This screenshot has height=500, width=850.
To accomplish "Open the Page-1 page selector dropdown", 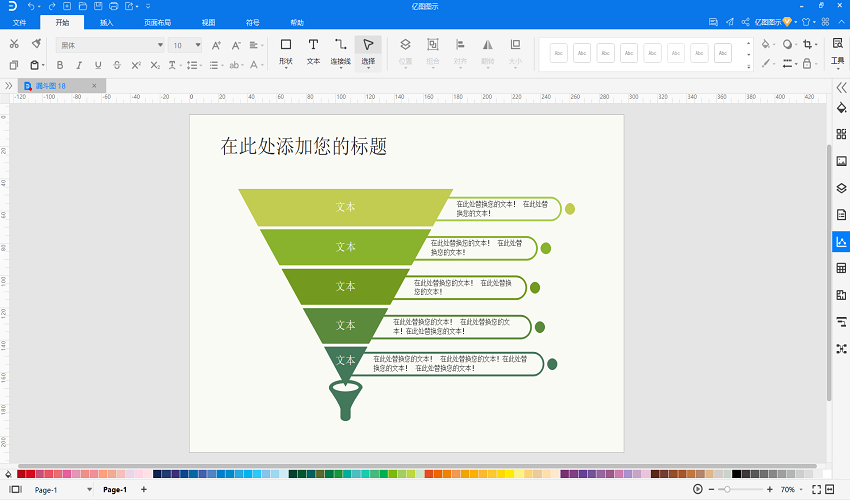I will tap(89, 490).
